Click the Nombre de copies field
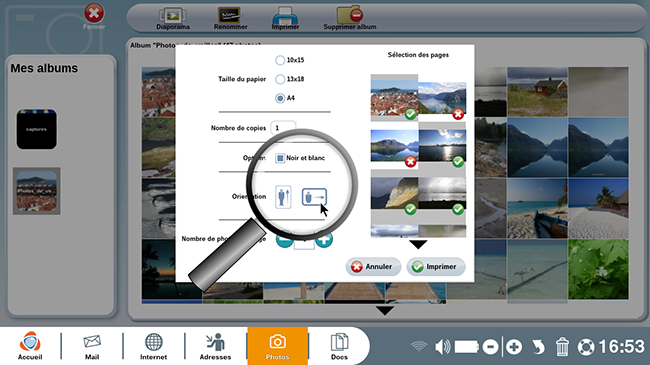650x365 pixels. 283,128
